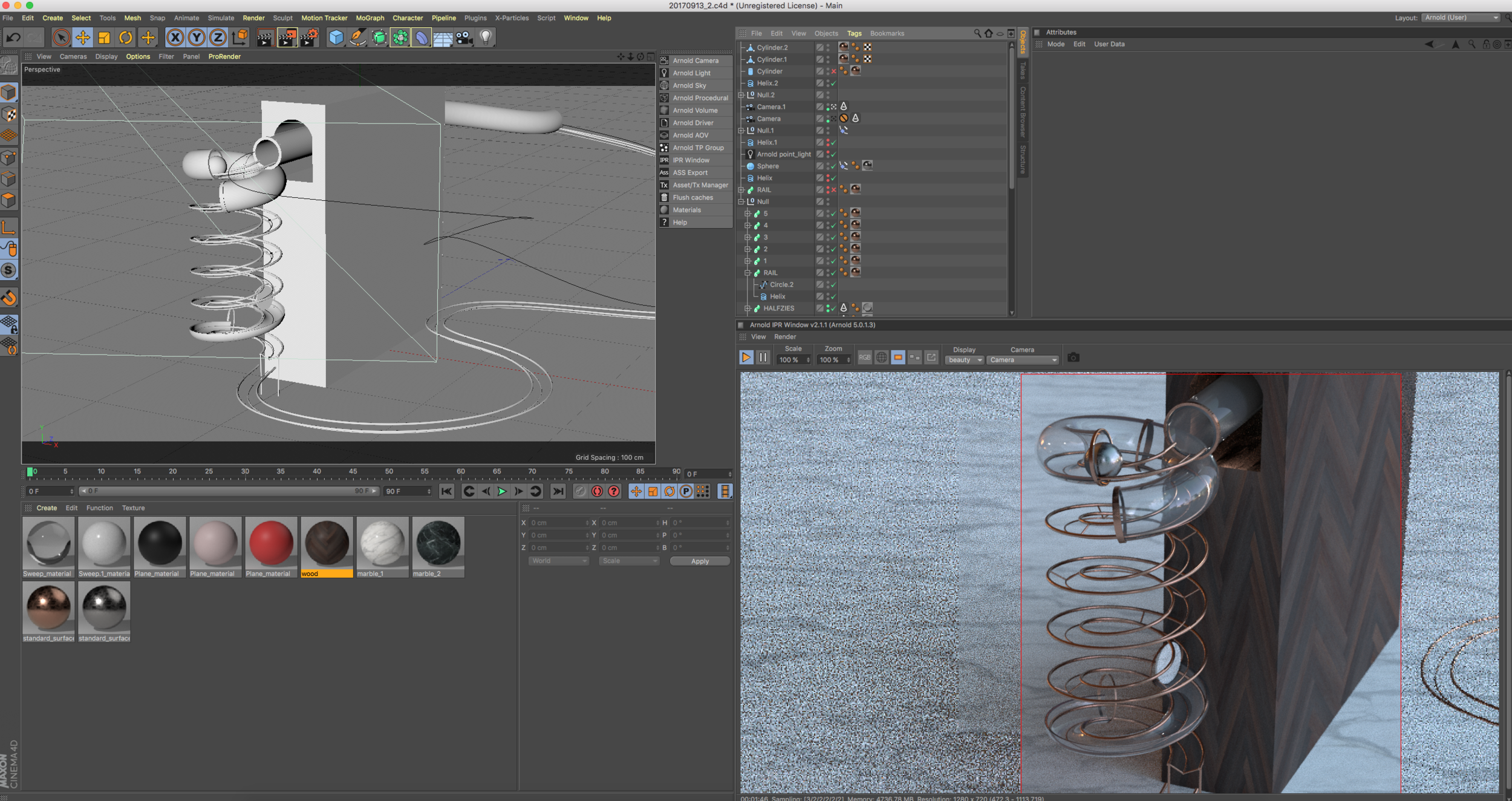Select the wood material swatch
The height and width of the screenshot is (801, 1512).
coord(327,546)
